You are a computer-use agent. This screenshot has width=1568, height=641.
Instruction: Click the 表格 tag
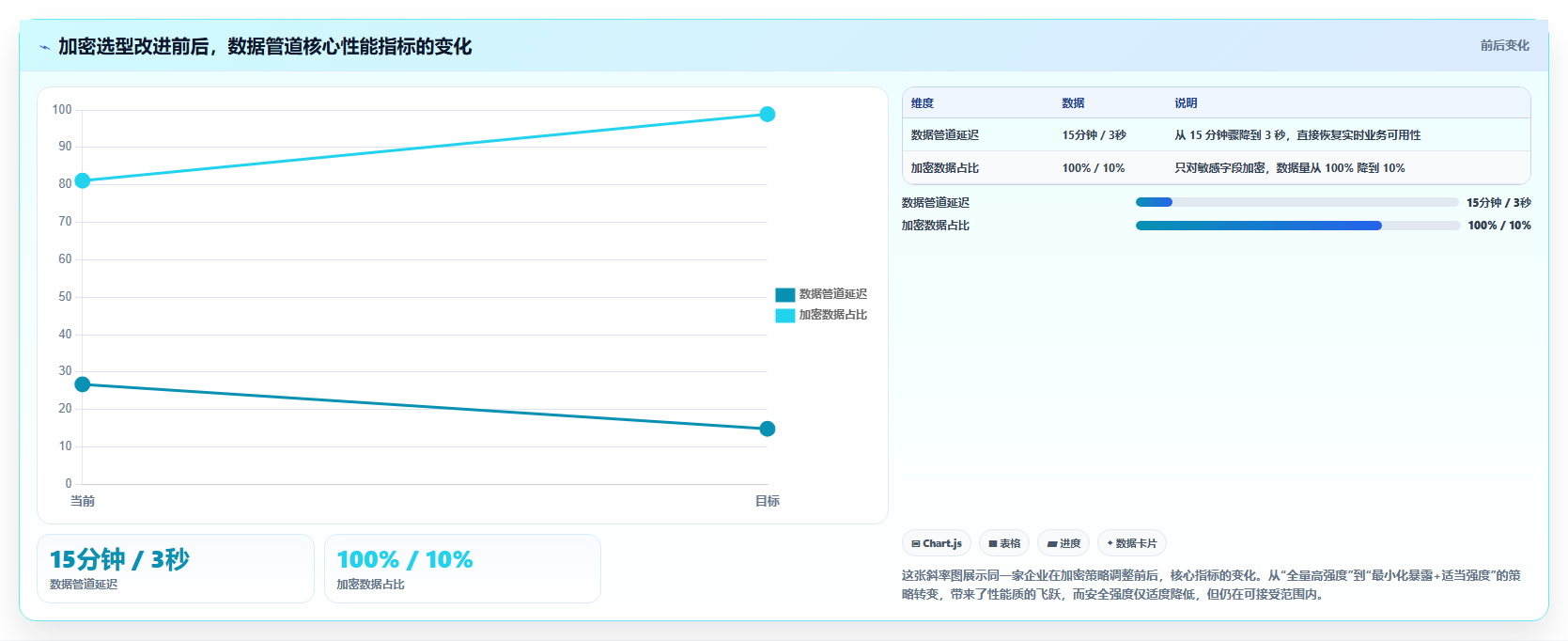click(x=1004, y=543)
